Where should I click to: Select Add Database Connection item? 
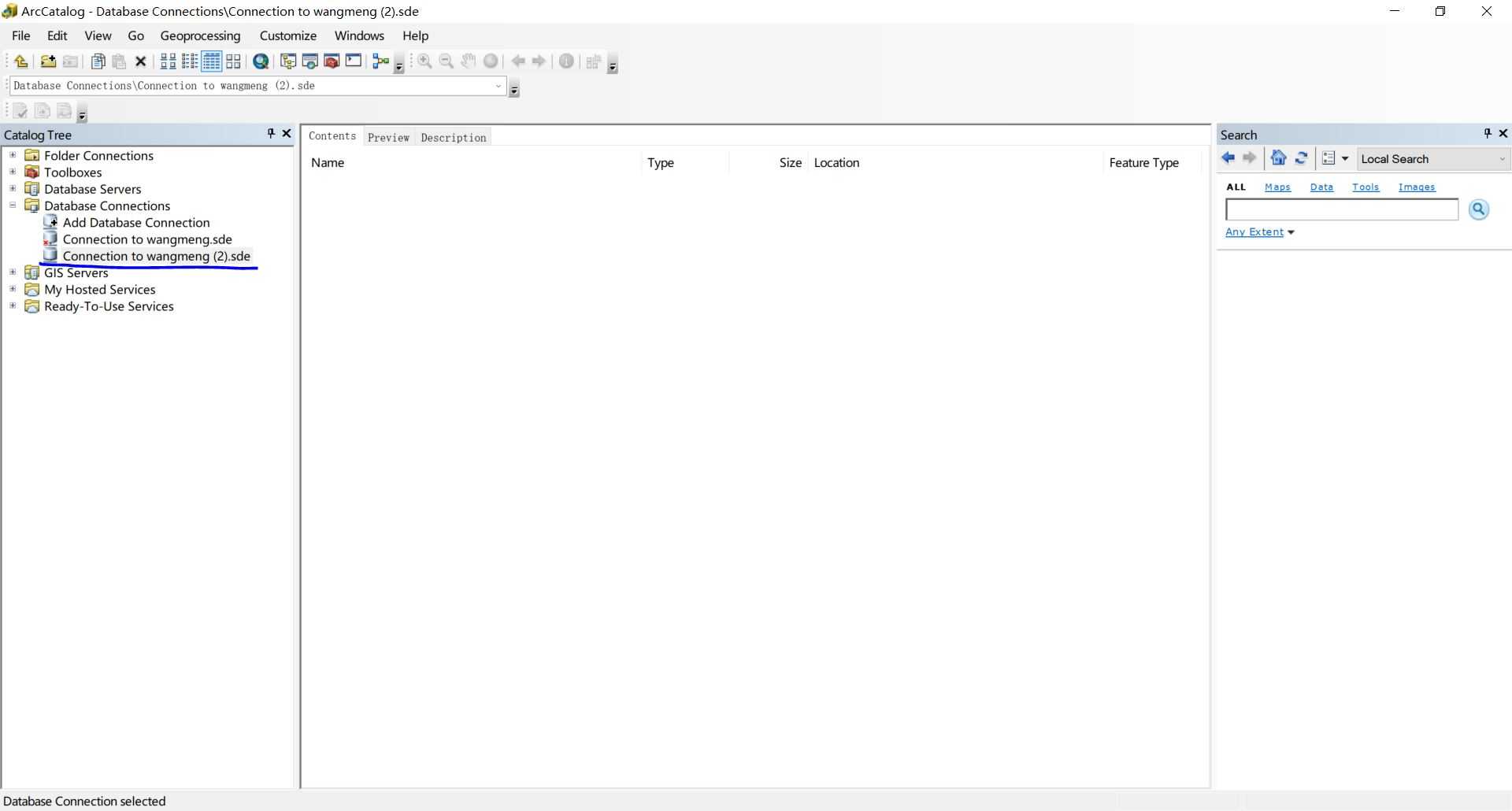[x=136, y=223]
